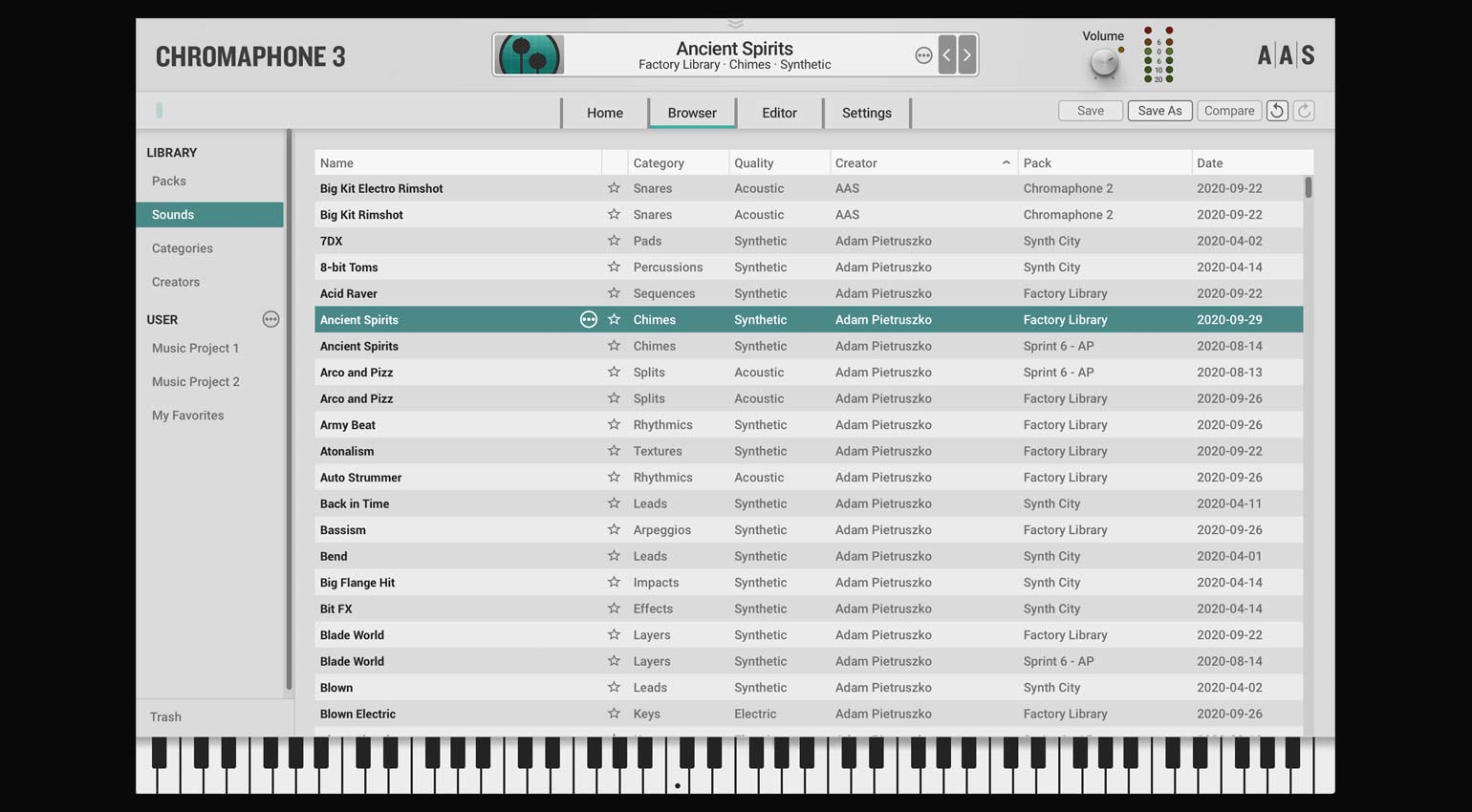Select the Bassism sound row
Image resolution: width=1472 pixels, height=812 pixels.
pyautogui.click(x=809, y=529)
